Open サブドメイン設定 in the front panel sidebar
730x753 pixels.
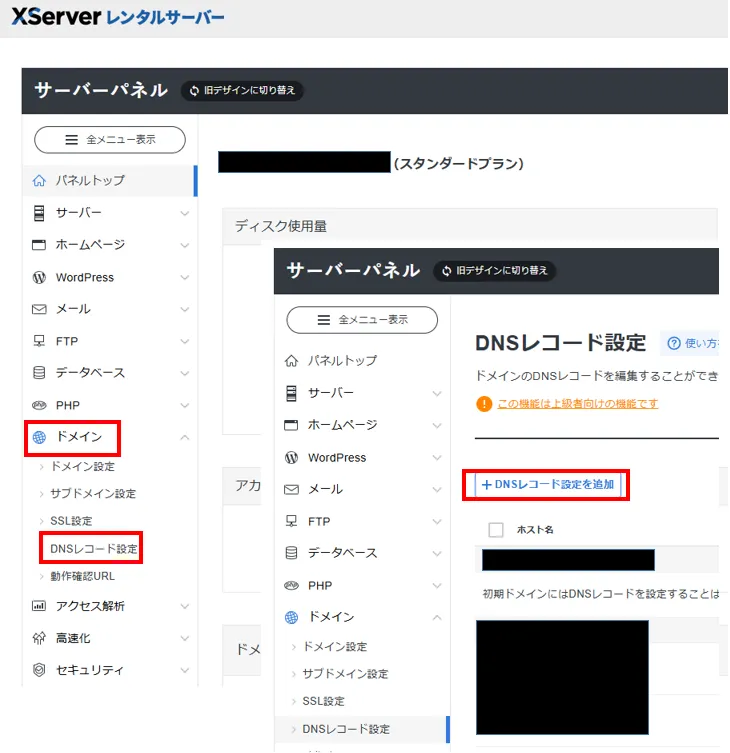click(x=345, y=674)
